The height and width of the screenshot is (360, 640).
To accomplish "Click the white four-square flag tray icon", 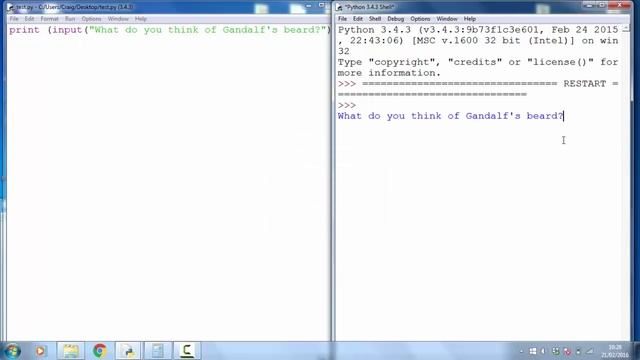I will pyautogui.click(x=533, y=351).
